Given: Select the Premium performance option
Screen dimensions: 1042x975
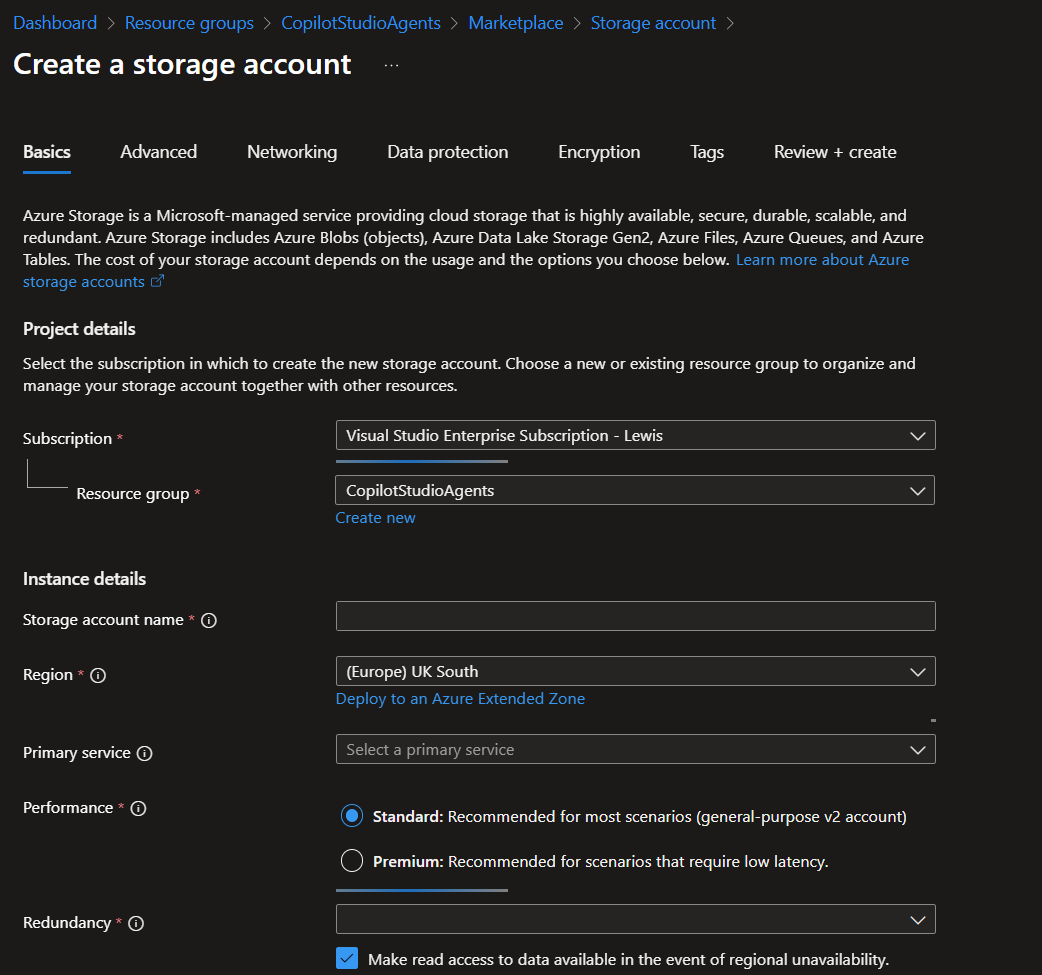Looking at the screenshot, I should pyautogui.click(x=351, y=860).
